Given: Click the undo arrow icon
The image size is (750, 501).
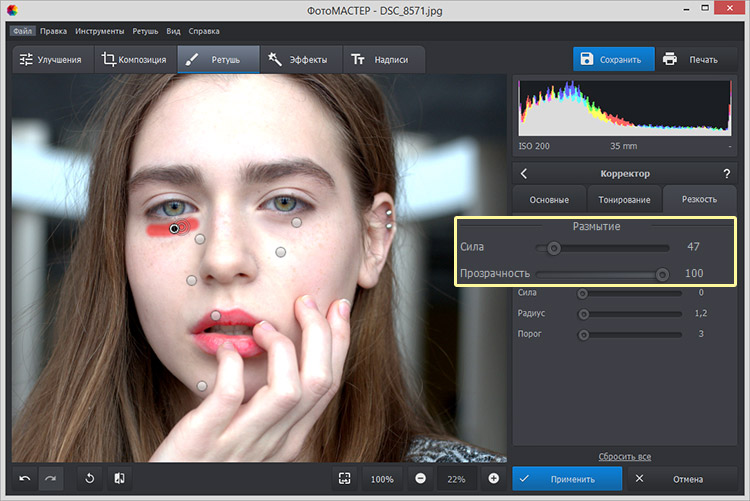Looking at the screenshot, I should coord(24,479).
